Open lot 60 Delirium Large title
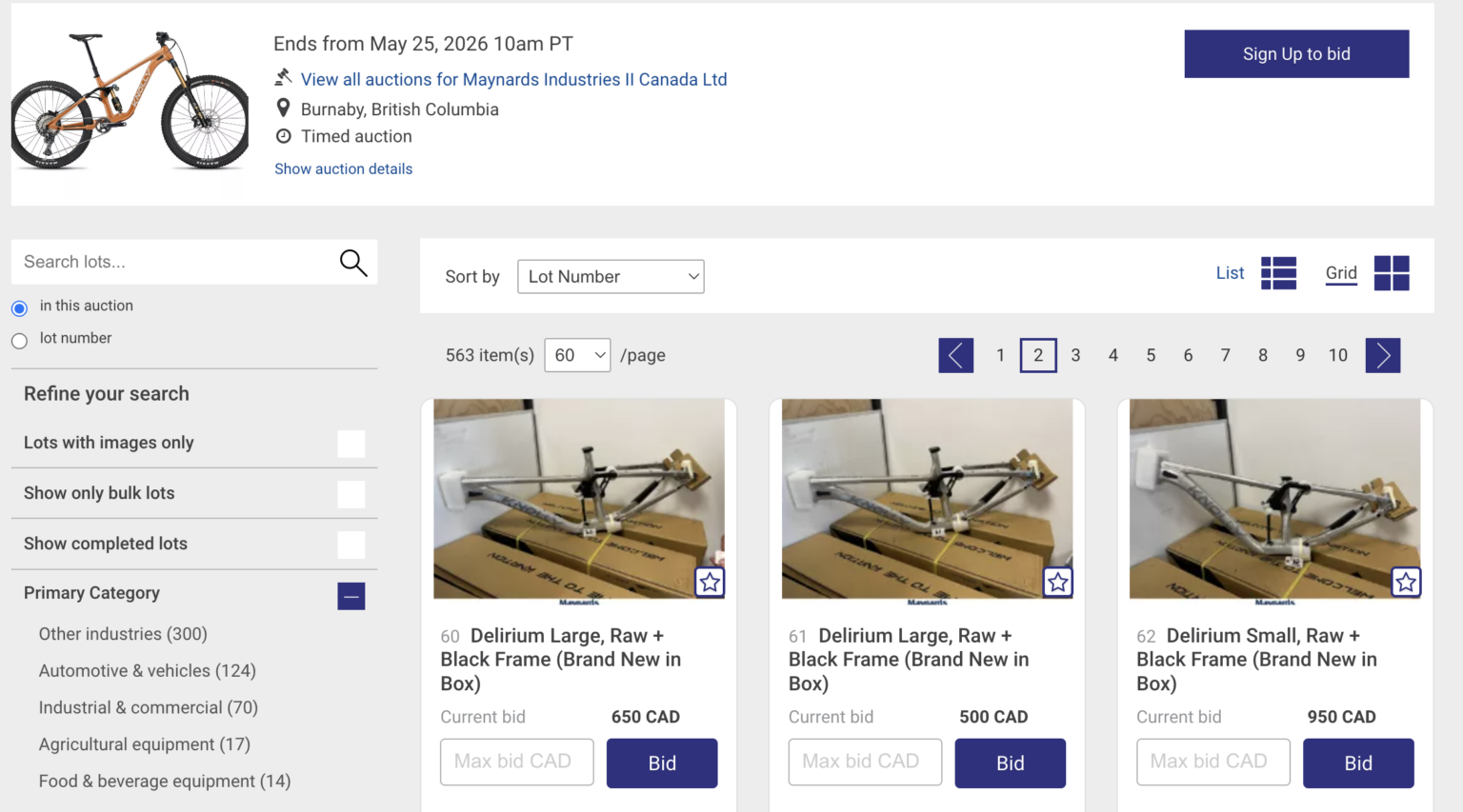Image resolution: width=1463 pixels, height=812 pixels. coord(561,660)
